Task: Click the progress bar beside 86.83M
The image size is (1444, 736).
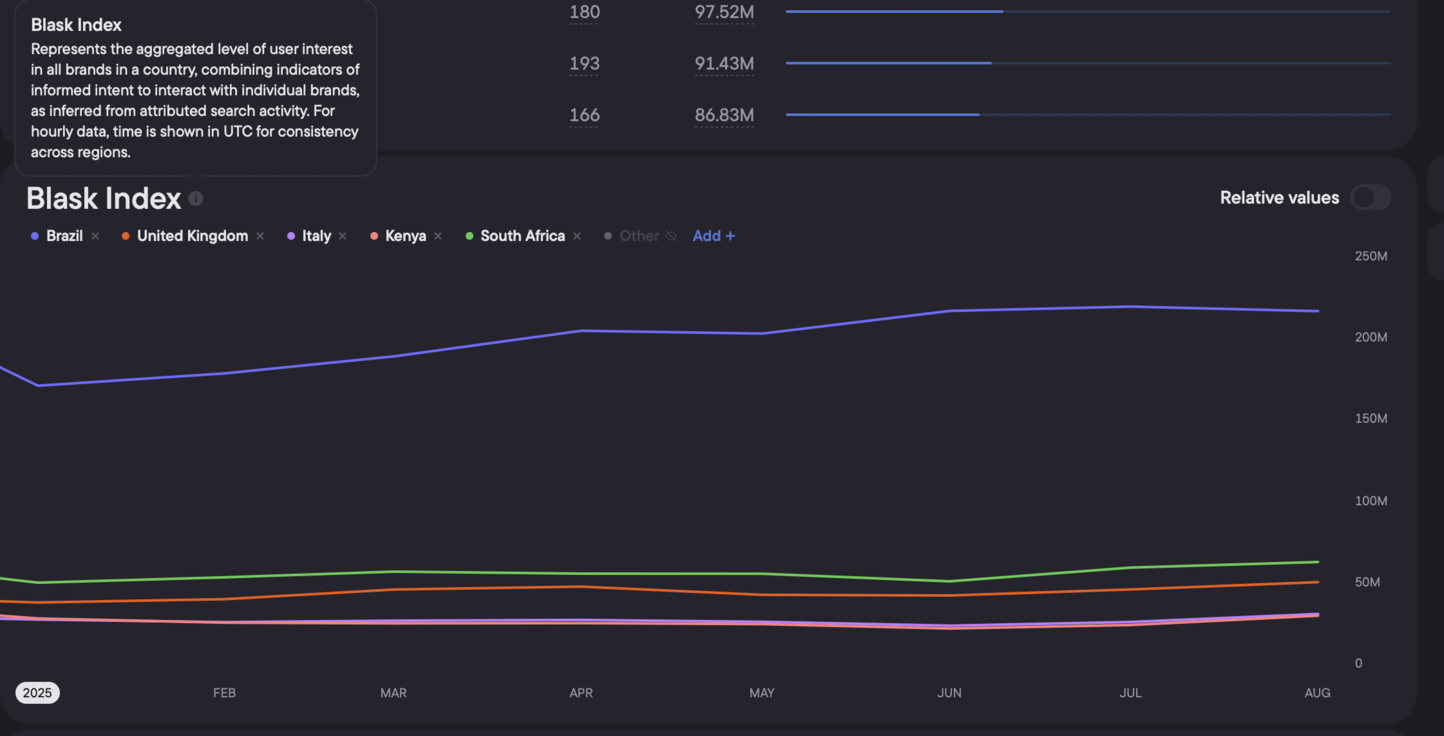Action: (1087, 115)
